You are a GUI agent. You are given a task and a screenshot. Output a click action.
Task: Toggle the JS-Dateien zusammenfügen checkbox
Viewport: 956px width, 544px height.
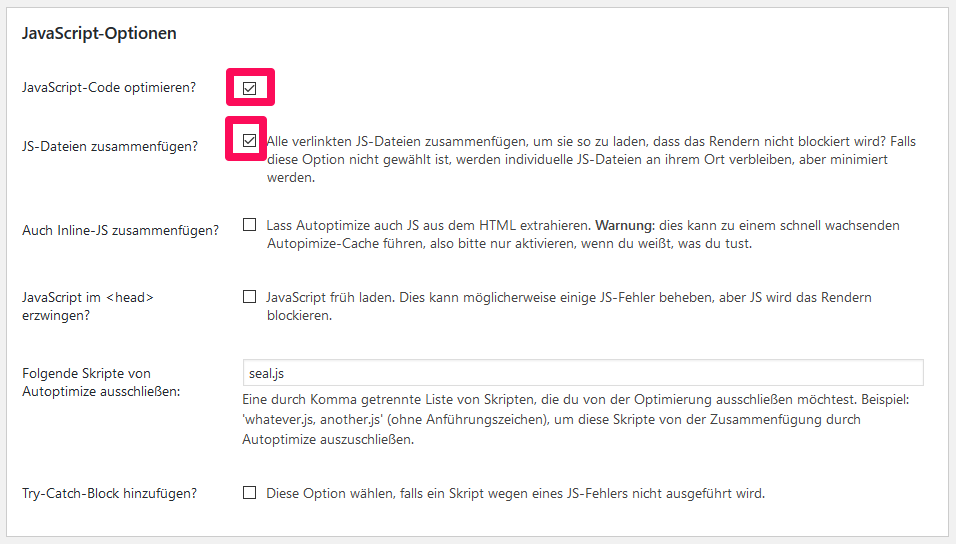(x=250, y=141)
